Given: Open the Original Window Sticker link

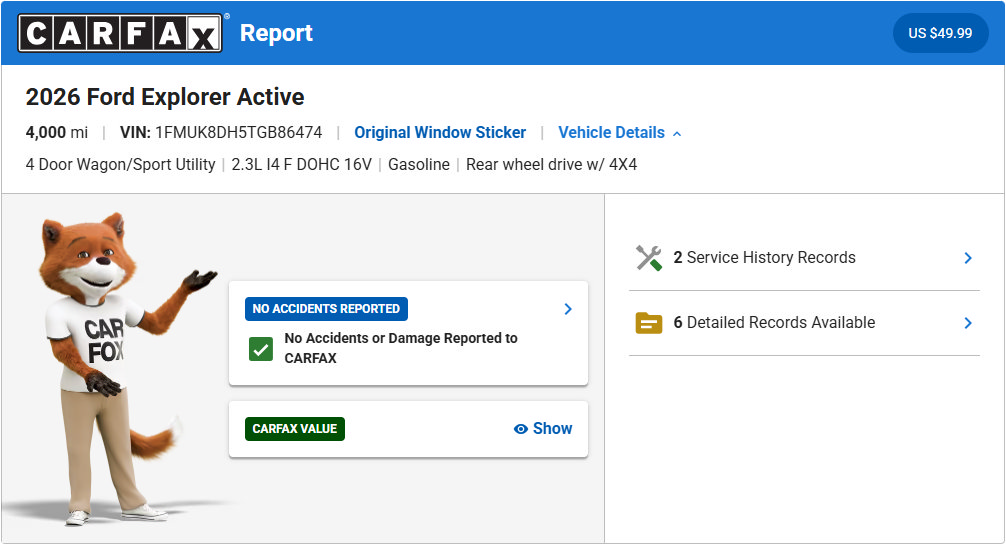Looking at the screenshot, I should (x=440, y=132).
